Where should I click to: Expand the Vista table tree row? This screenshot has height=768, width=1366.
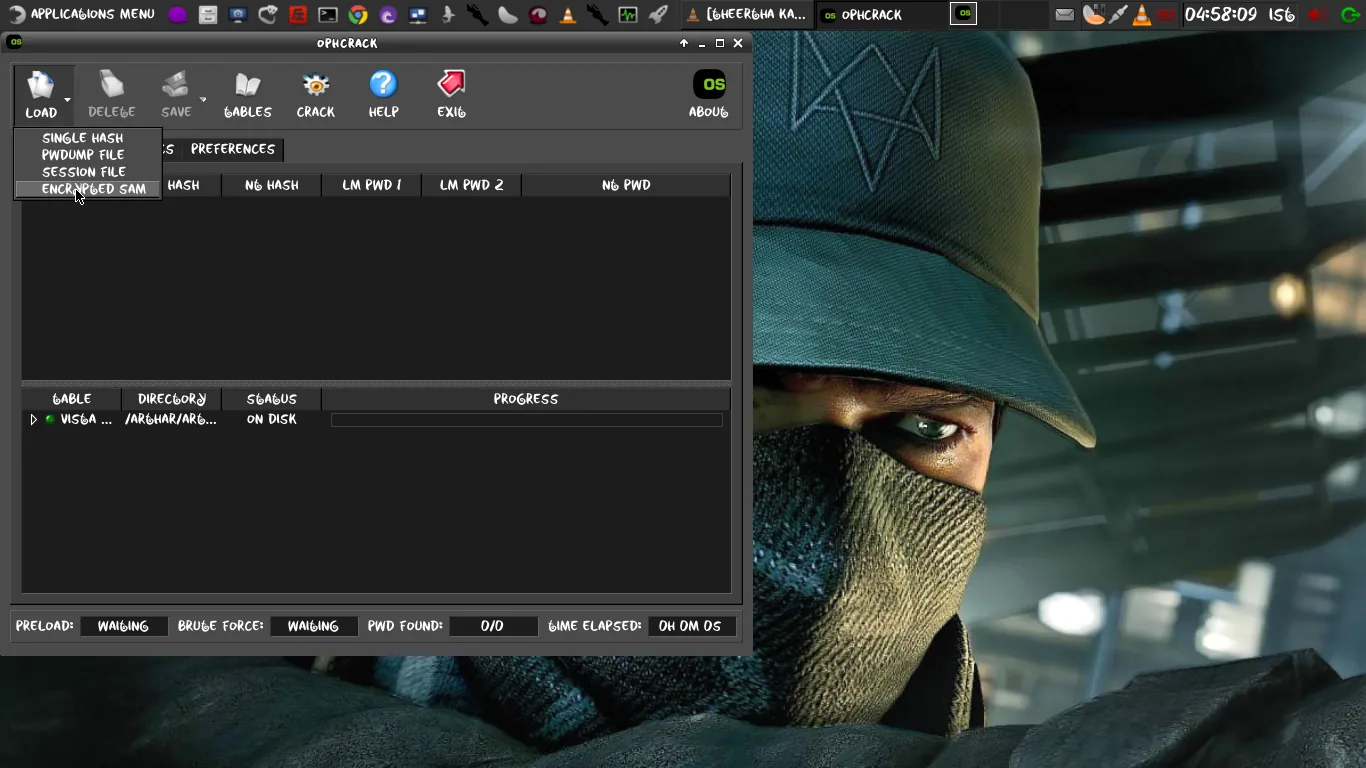[x=33, y=420]
